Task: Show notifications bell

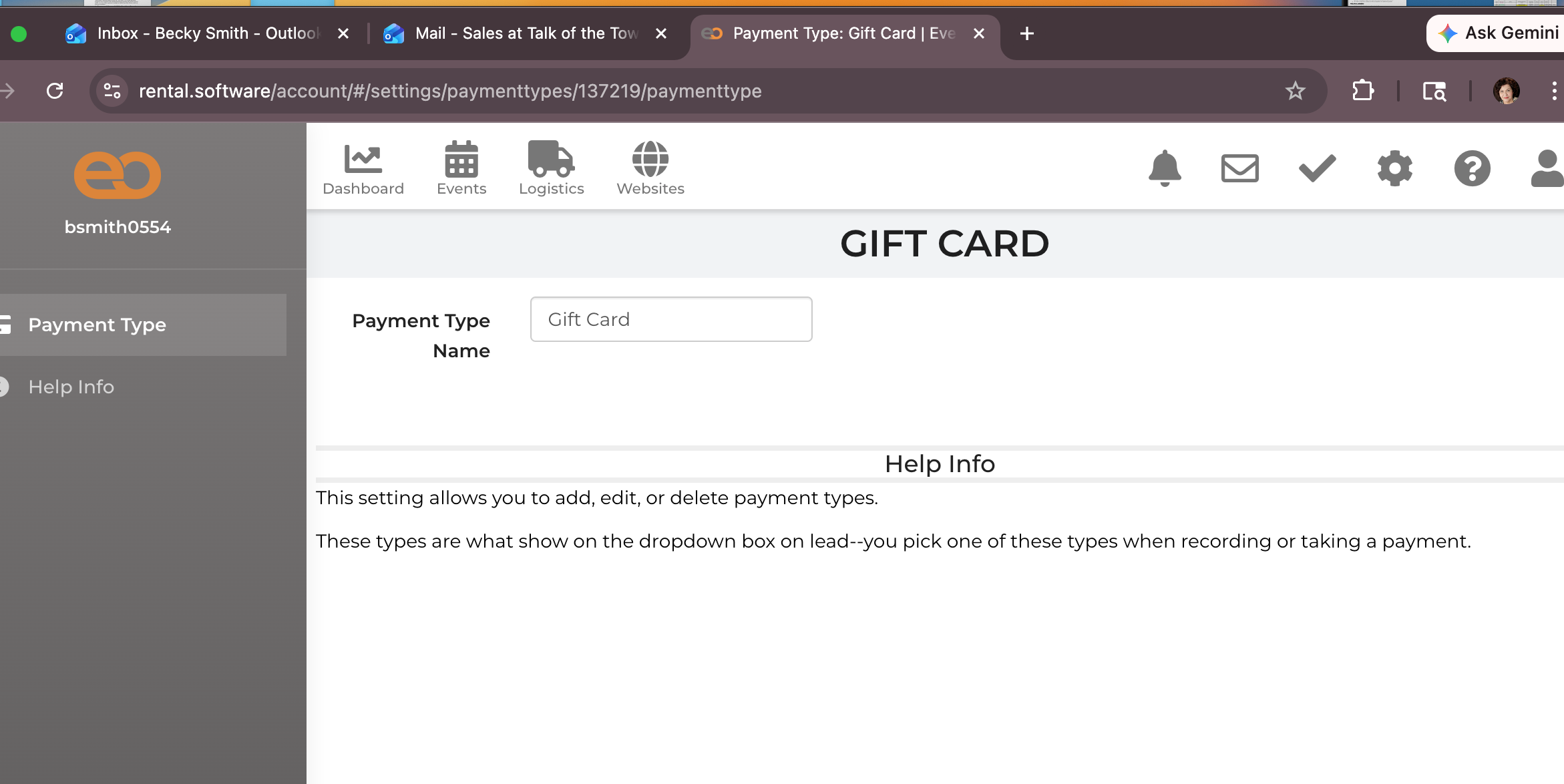Action: coord(1165,168)
